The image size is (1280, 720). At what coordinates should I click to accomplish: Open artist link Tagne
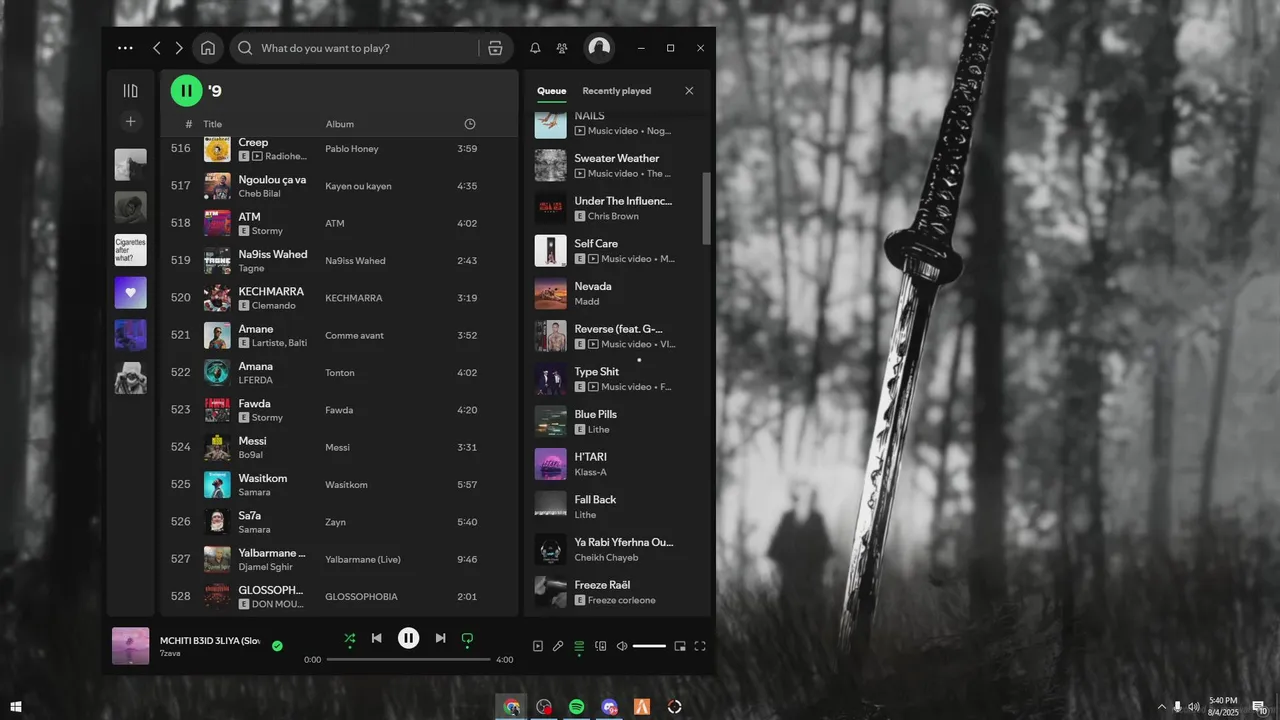[251, 269]
